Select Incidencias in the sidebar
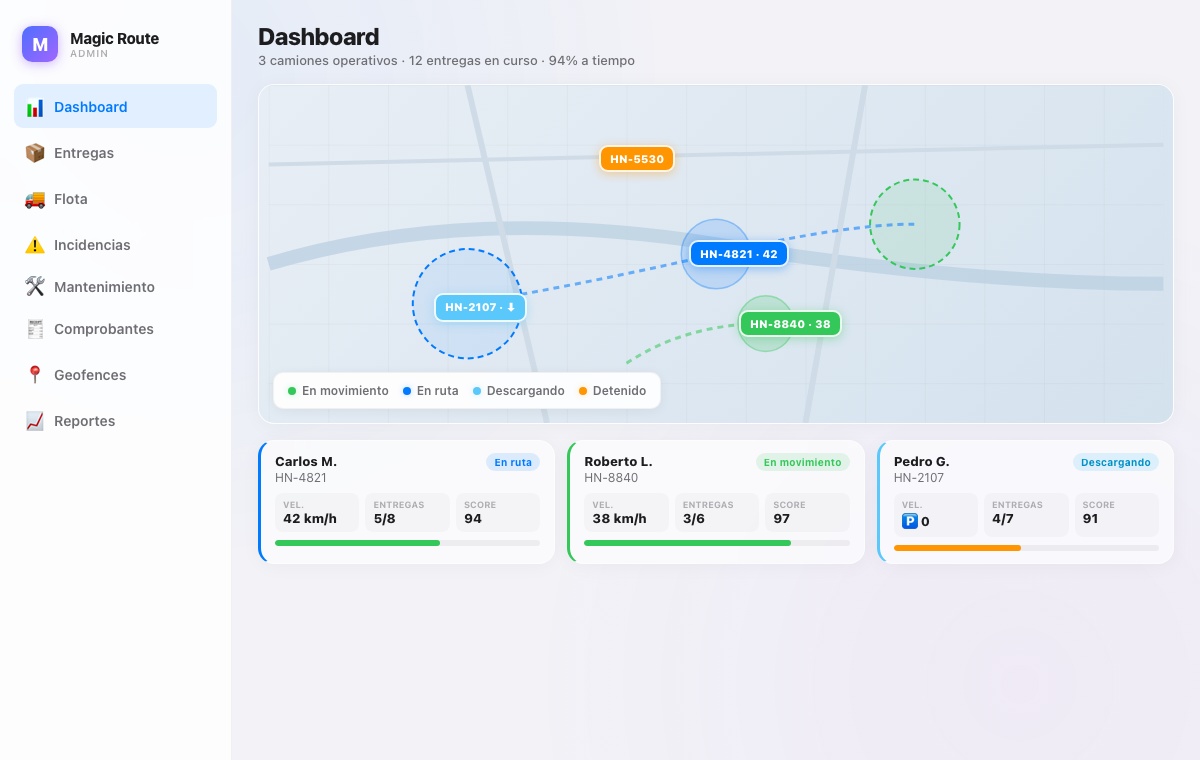 click(x=115, y=244)
